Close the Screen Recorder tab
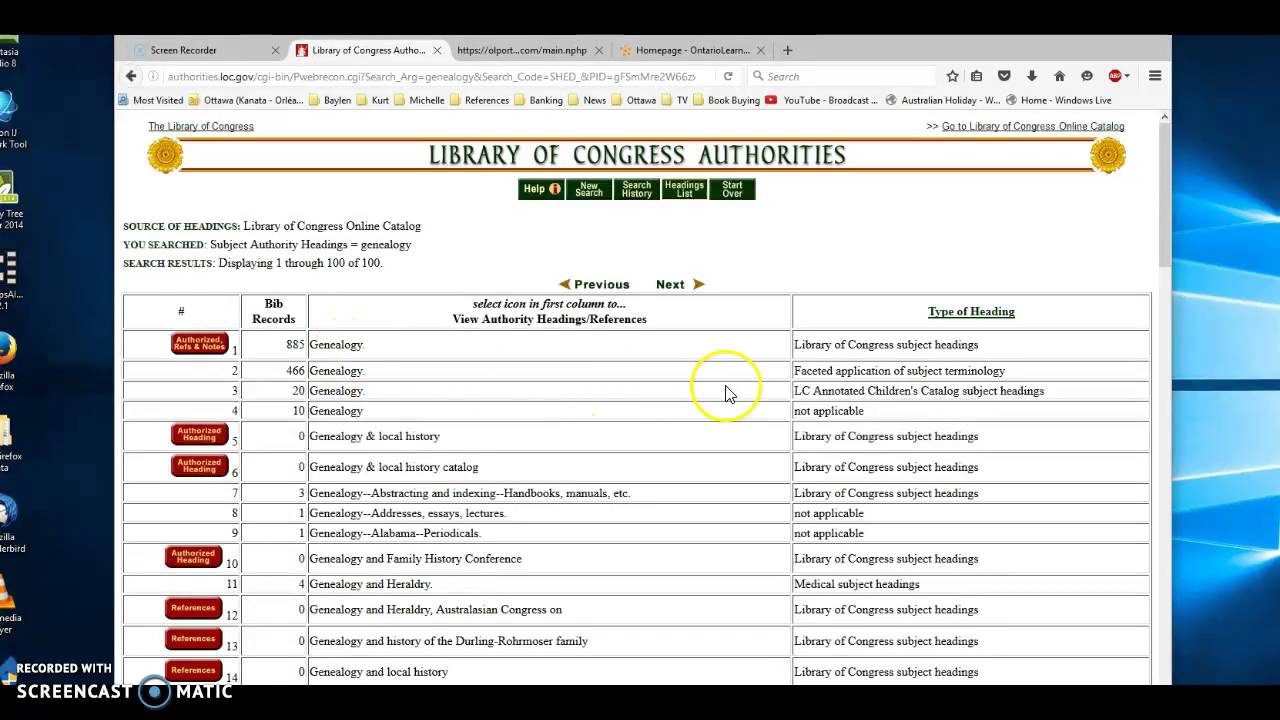Image resolution: width=1280 pixels, height=720 pixels. pyautogui.click(x=276, y=50)
